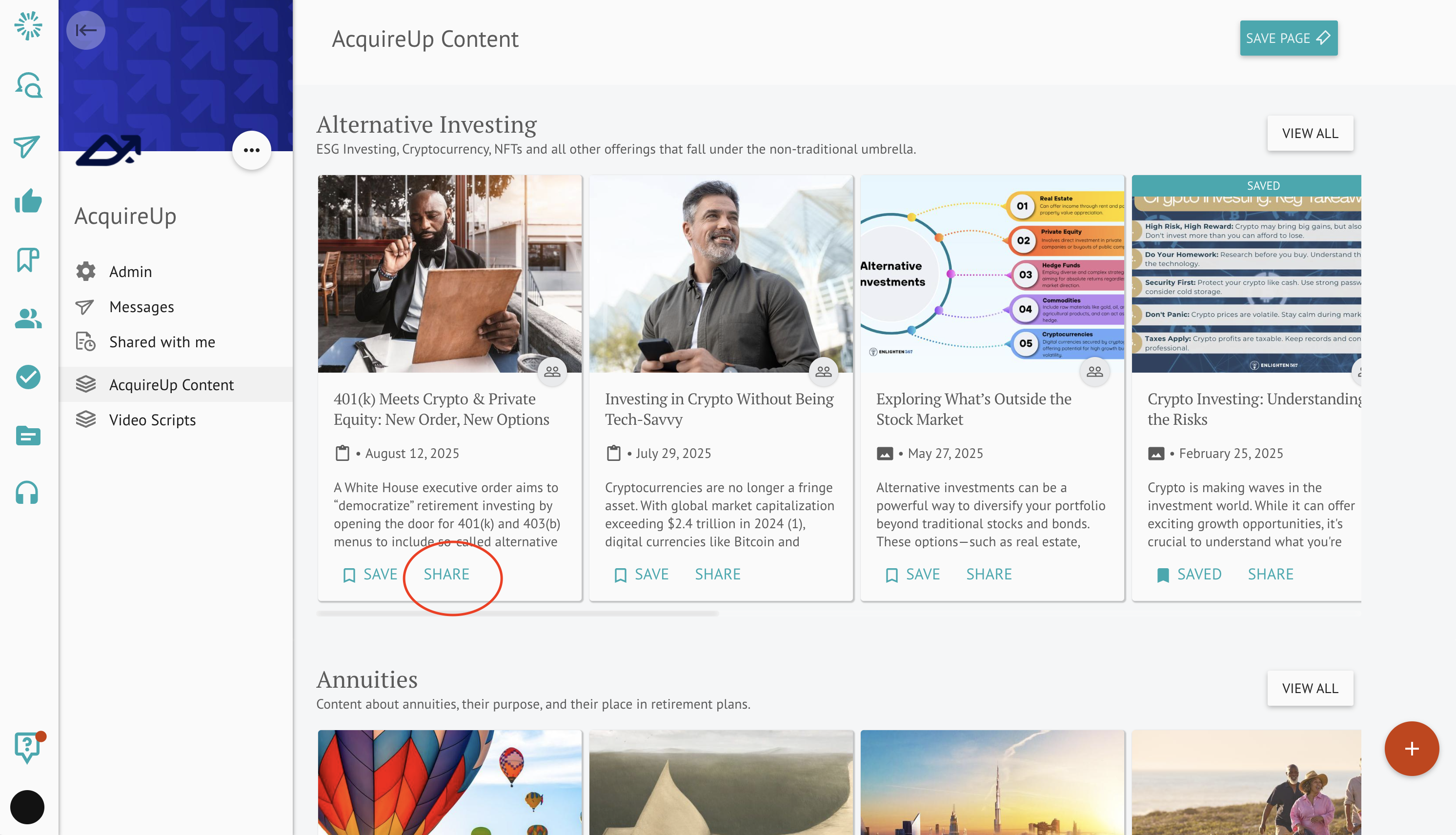Click the orange plus floating action button
The image size is (1456, 835).
tap(1411, 748)
